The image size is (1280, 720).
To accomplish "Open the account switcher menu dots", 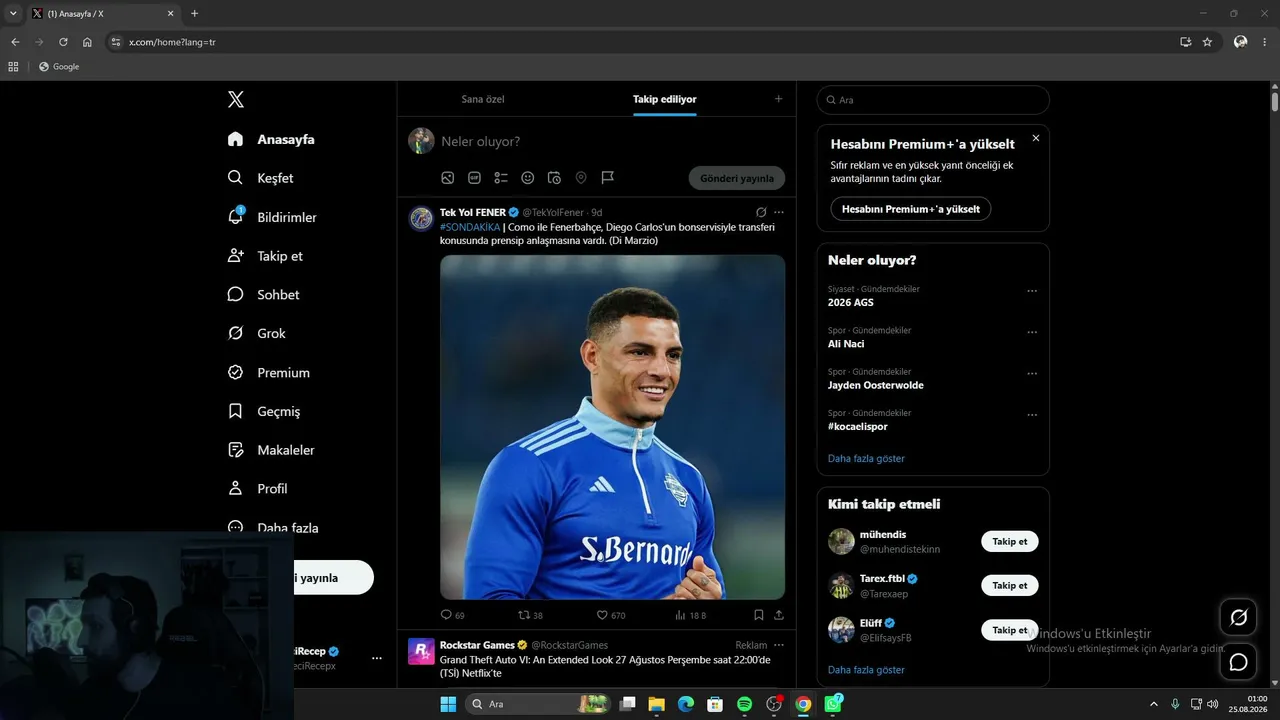I will (x=377, y=658).
